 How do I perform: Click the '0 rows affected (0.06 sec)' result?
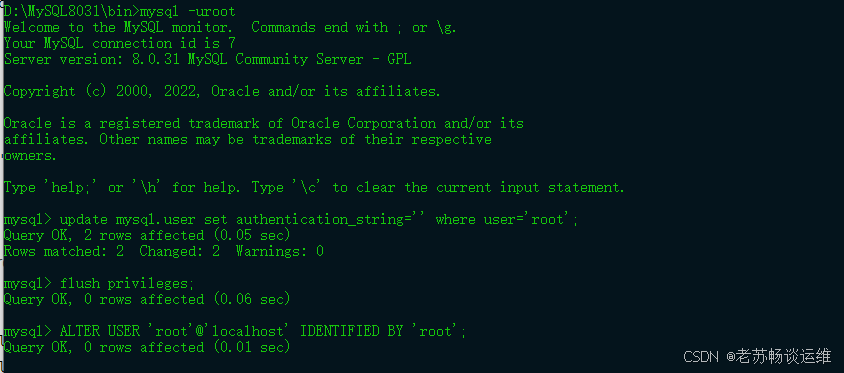tap(187, 299)
